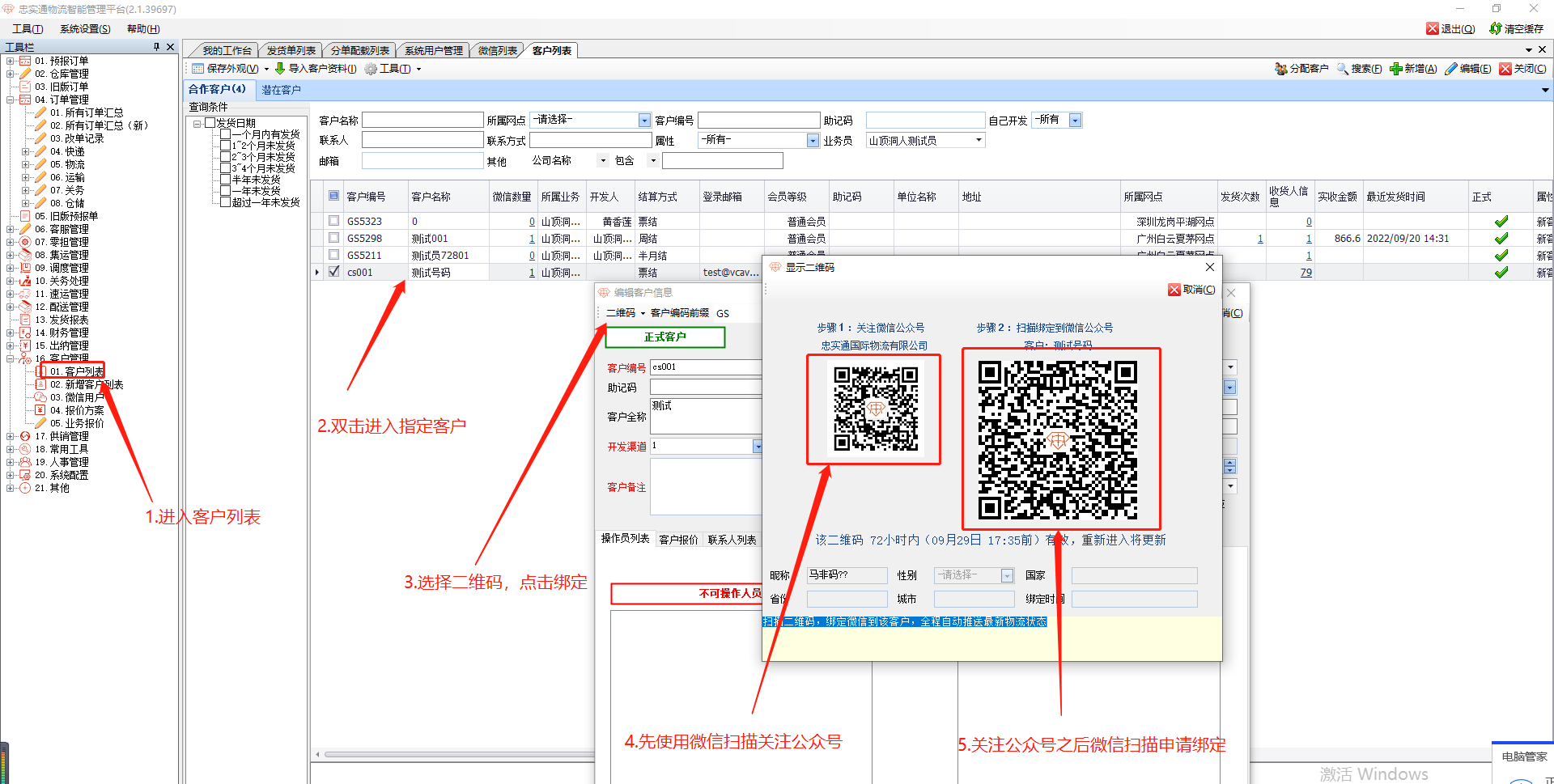
Task: Click the 搜索 magnifier icon
Action: [x=1343, y=69]
